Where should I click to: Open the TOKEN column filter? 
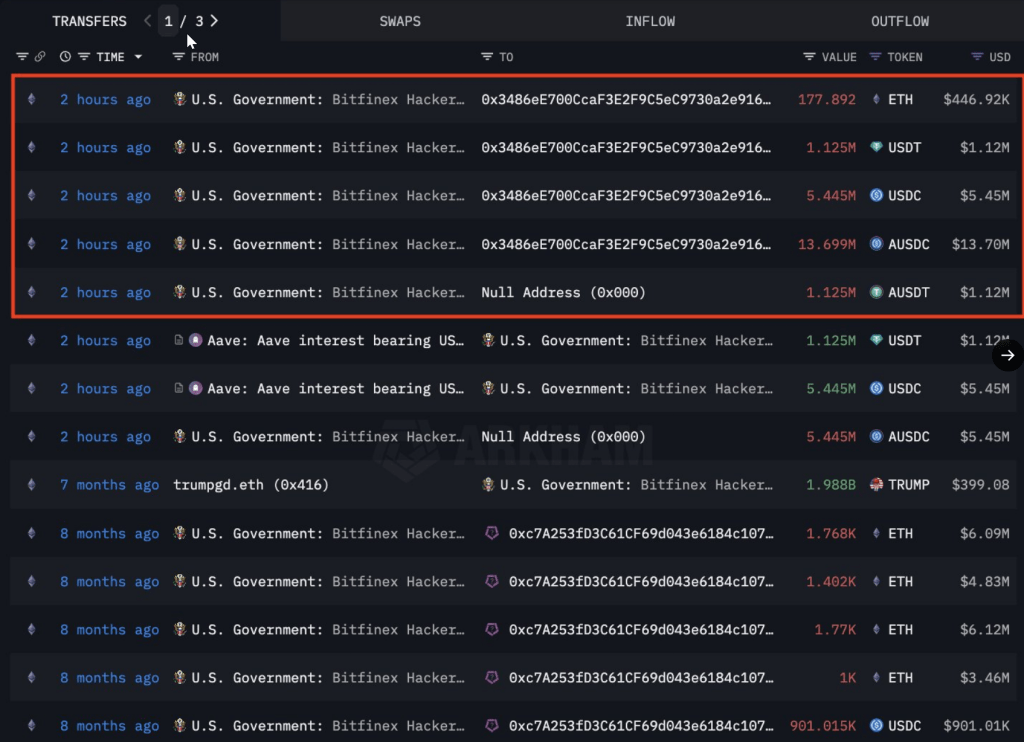tap(877, 57)
